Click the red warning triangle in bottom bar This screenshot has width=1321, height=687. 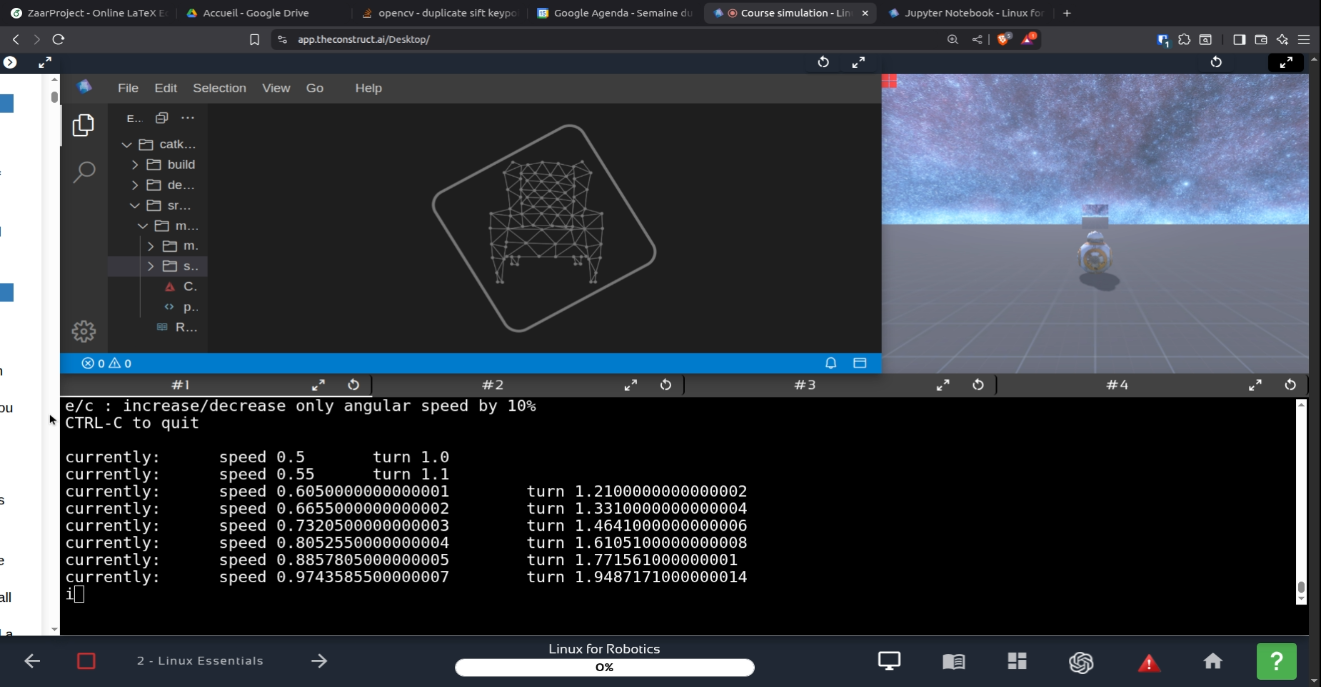pos(1148,662)
